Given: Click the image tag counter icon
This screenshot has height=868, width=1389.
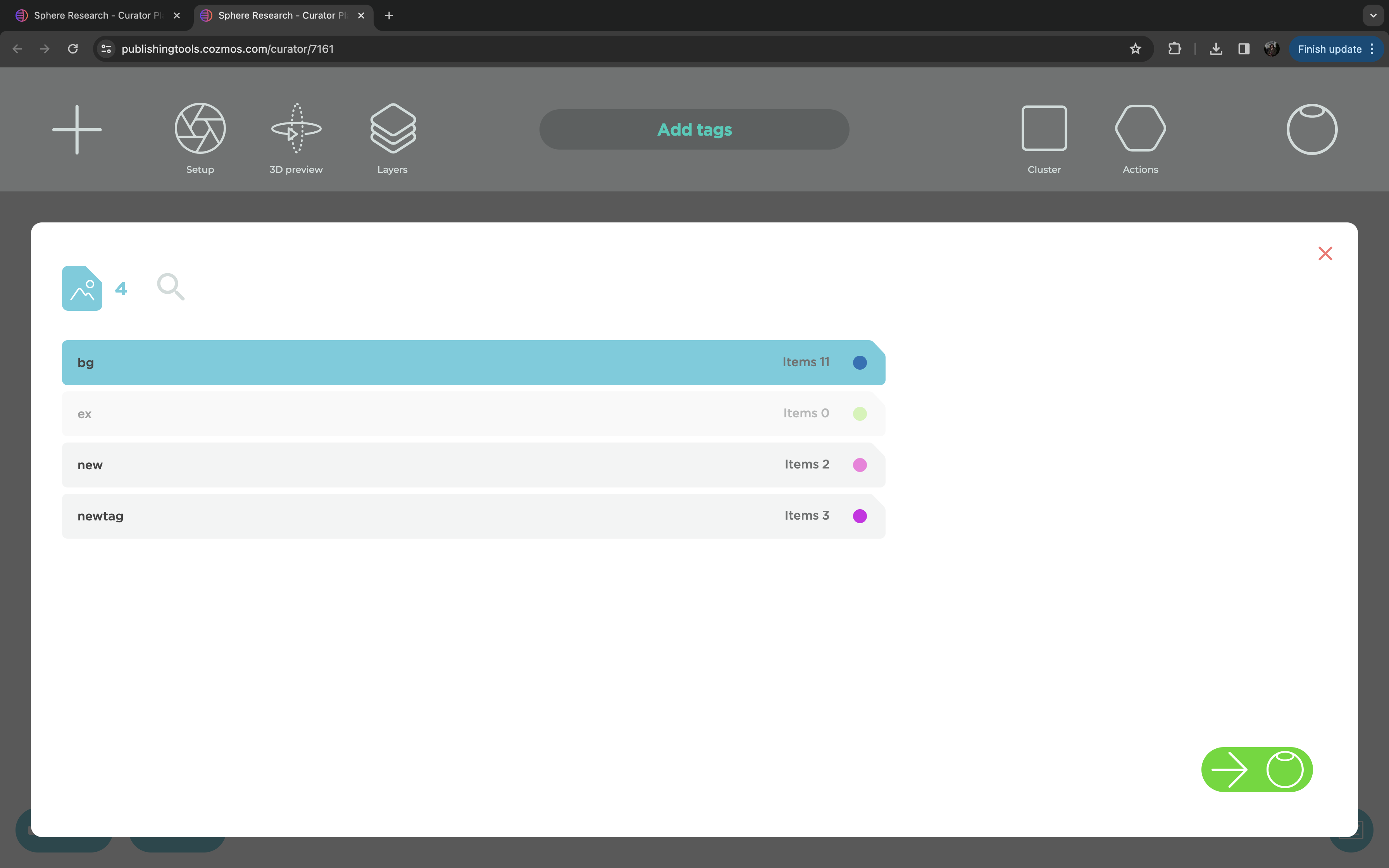Looking at the screenshot, I should pos(82,288).
